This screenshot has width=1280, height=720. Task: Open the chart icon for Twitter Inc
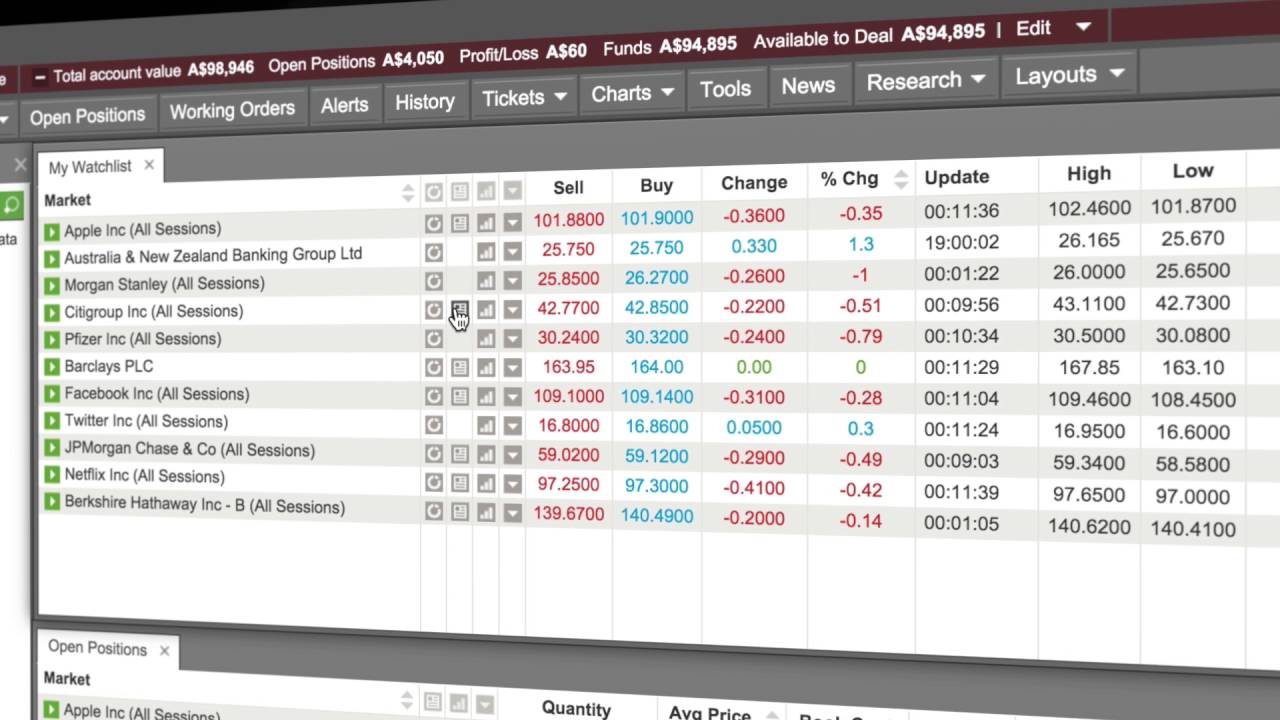coord(486,426)
